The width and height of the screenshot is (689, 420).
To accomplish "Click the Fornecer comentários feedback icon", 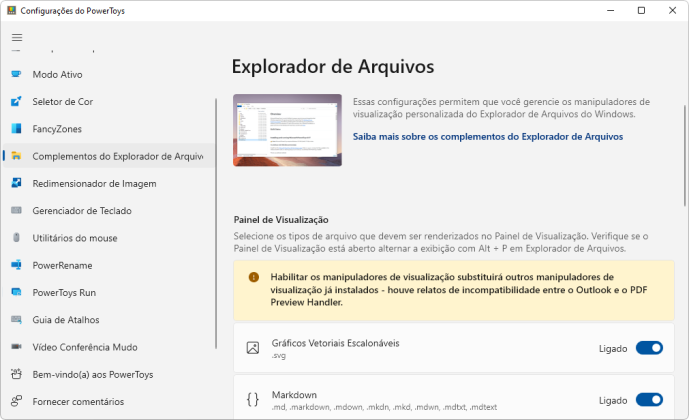I will [16, 401].
